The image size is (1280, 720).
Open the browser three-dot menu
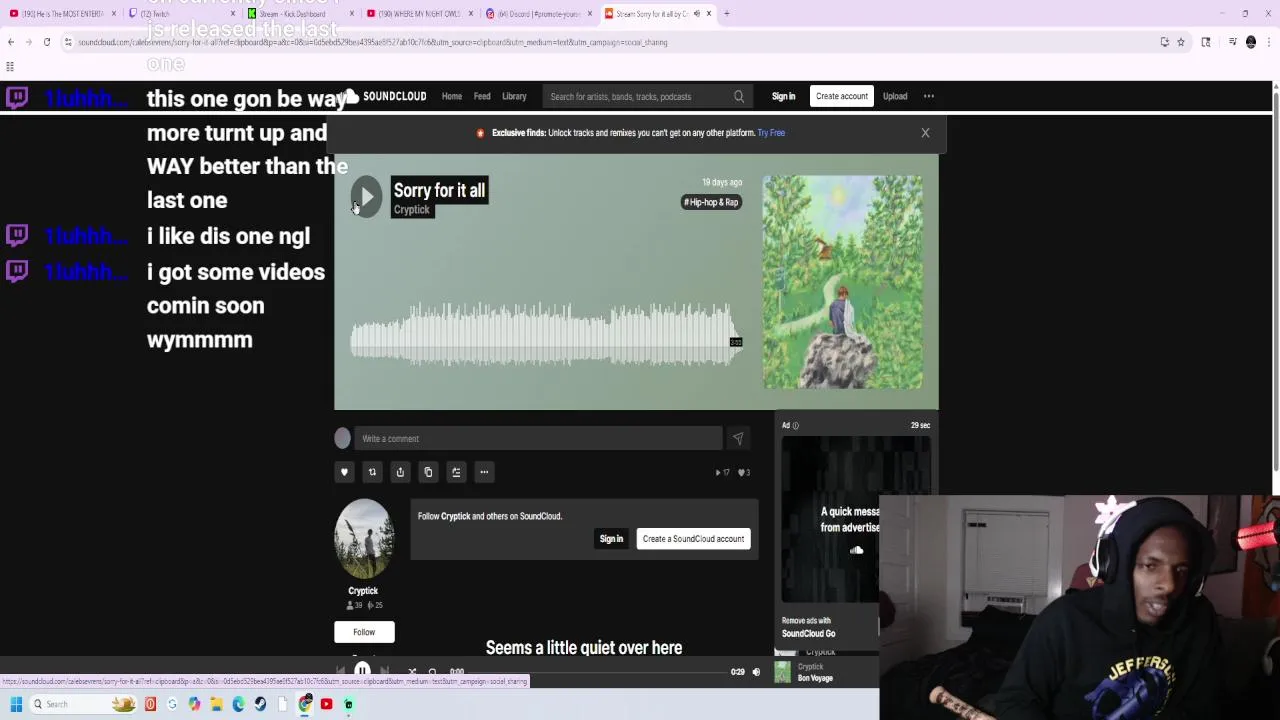tap(1269, 42)
